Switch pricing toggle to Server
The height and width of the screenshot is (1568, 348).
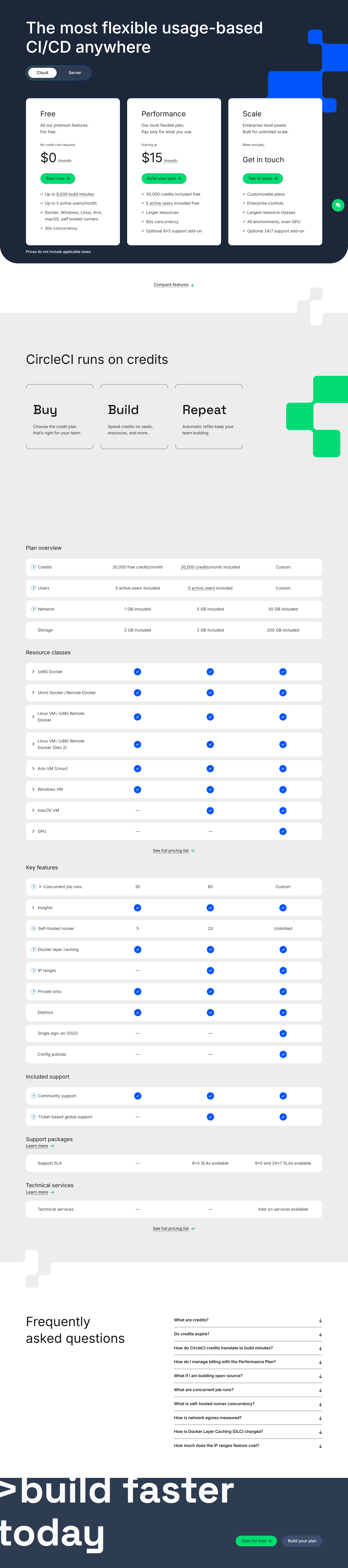coord(75,73)
